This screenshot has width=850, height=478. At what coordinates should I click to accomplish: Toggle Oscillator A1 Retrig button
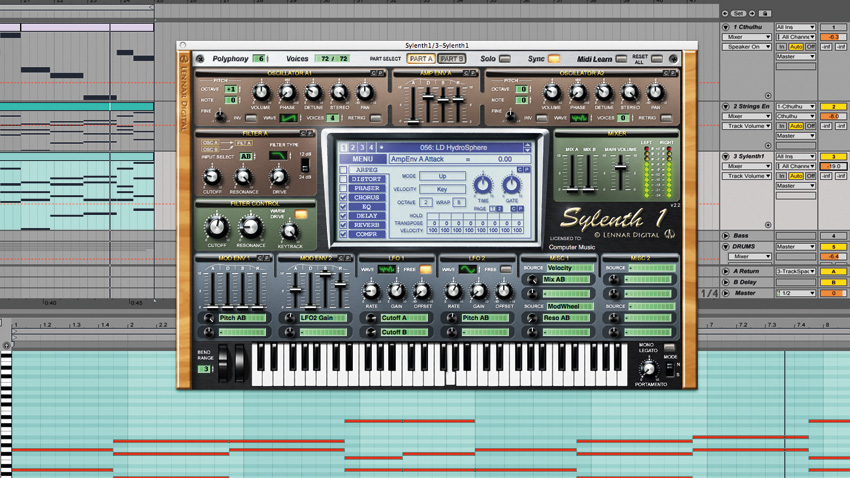375,118
